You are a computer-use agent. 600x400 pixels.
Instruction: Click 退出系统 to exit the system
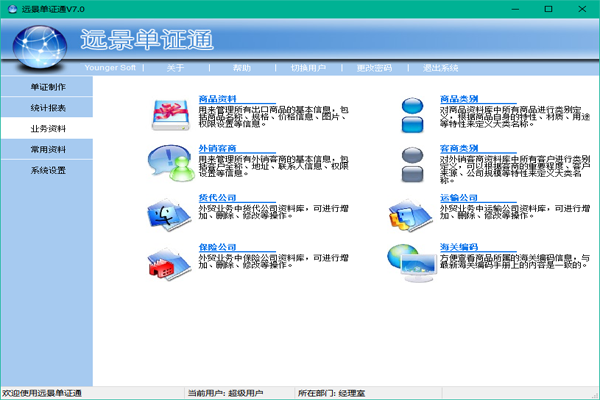coord(440,68)
